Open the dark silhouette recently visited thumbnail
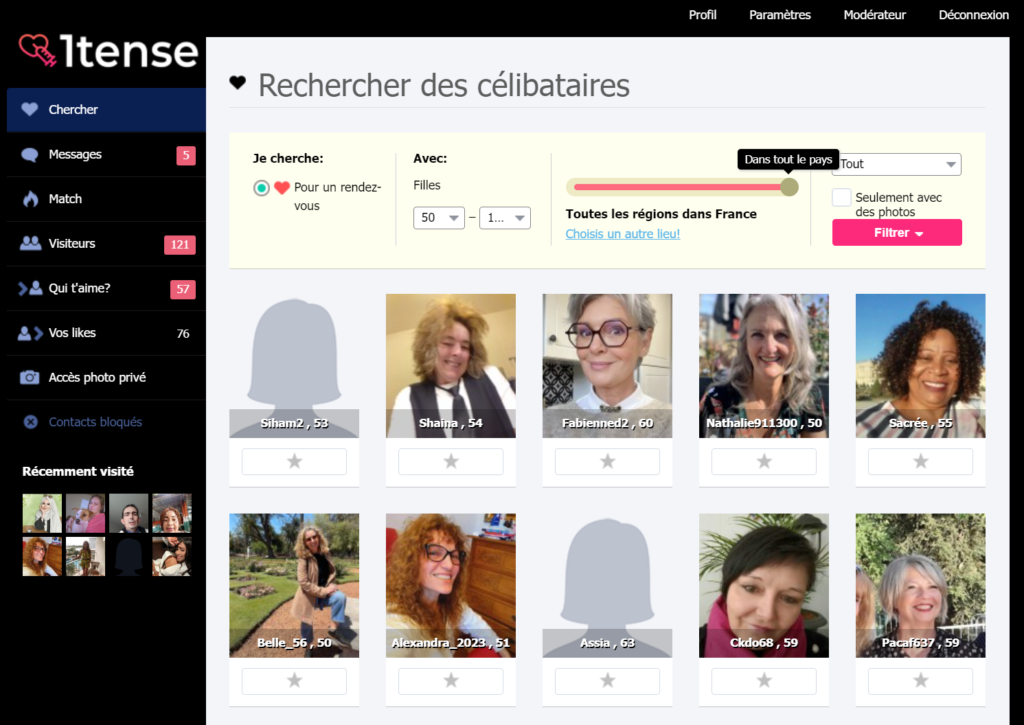Viewport: 1024px width, 725px height. (129, 556)
